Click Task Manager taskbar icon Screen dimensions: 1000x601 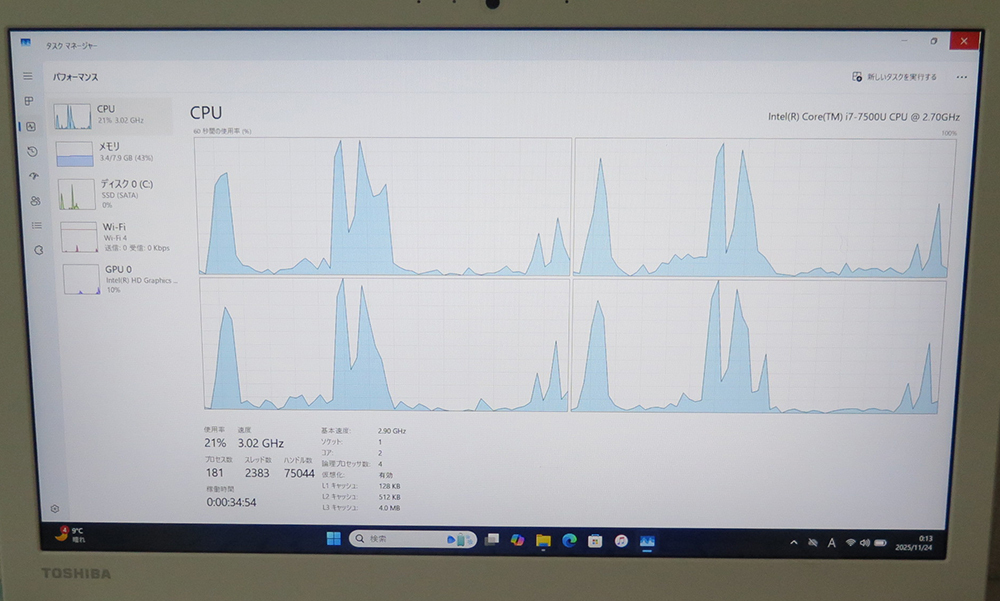[647, 542]
